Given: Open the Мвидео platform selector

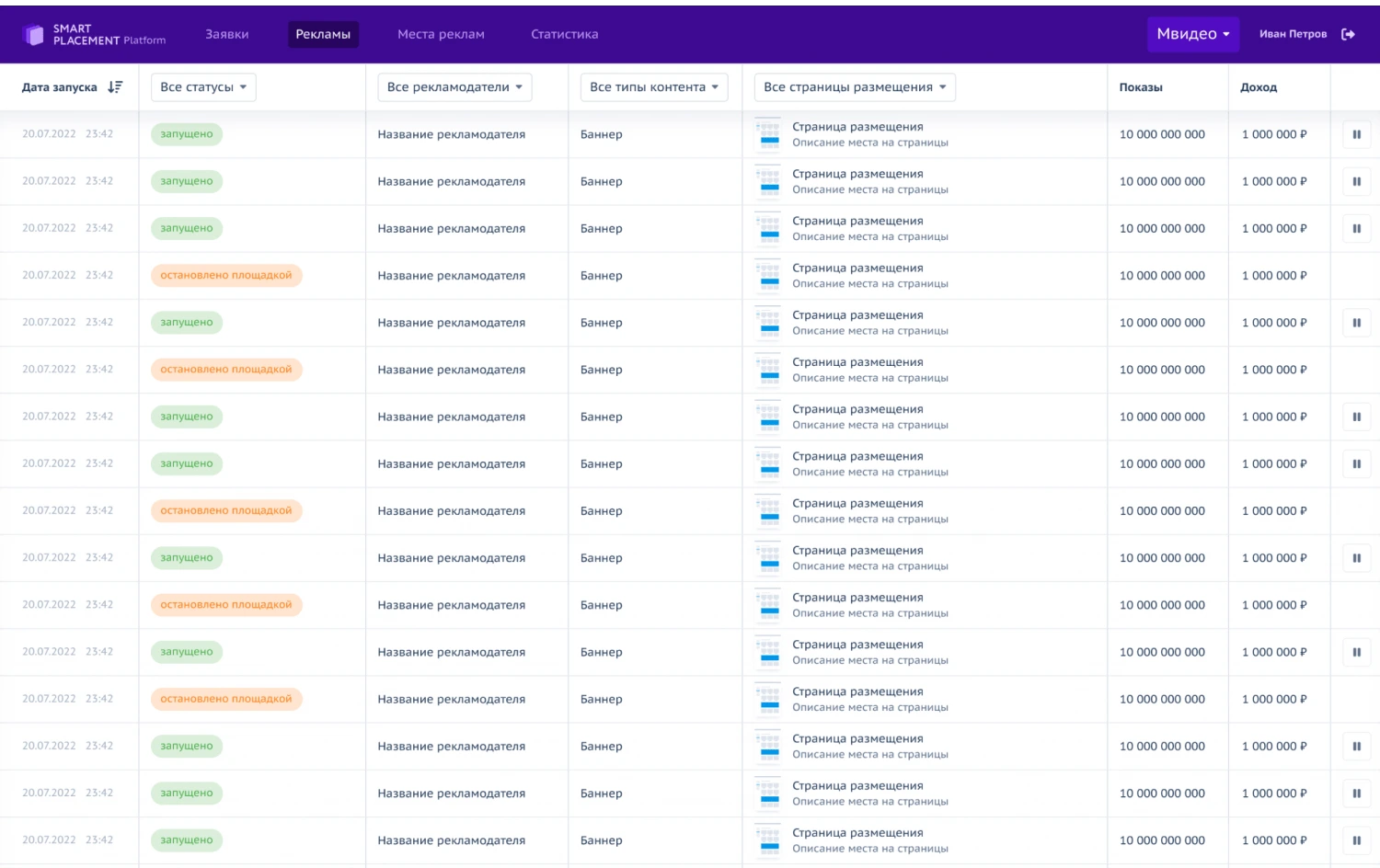Looking at the screenshot, I should (1192, 34).
